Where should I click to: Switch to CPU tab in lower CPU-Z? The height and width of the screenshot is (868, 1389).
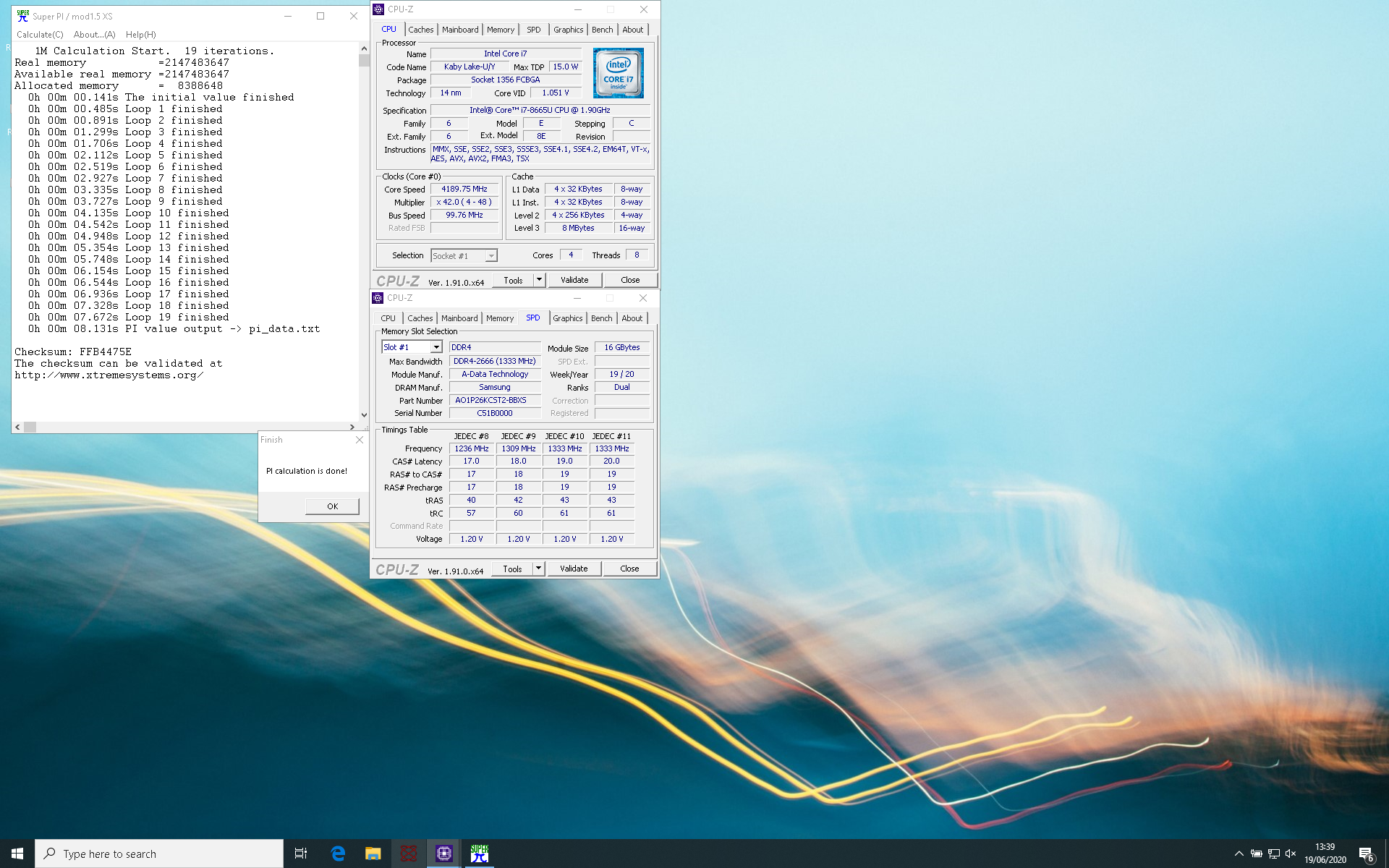388,318
